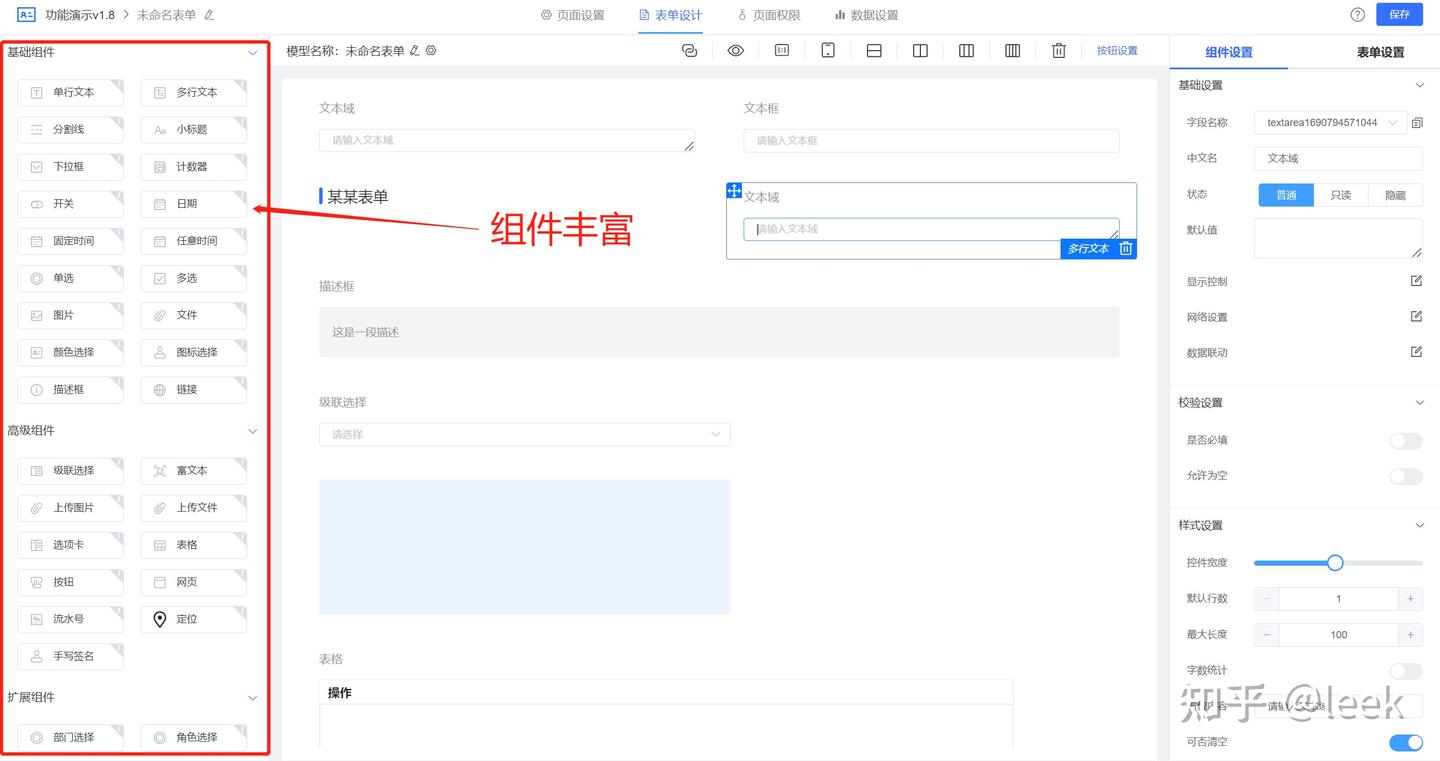This screenshot has height=761, width=1440.
Task: Toggle 字数统计 on
Action: 1405,670
